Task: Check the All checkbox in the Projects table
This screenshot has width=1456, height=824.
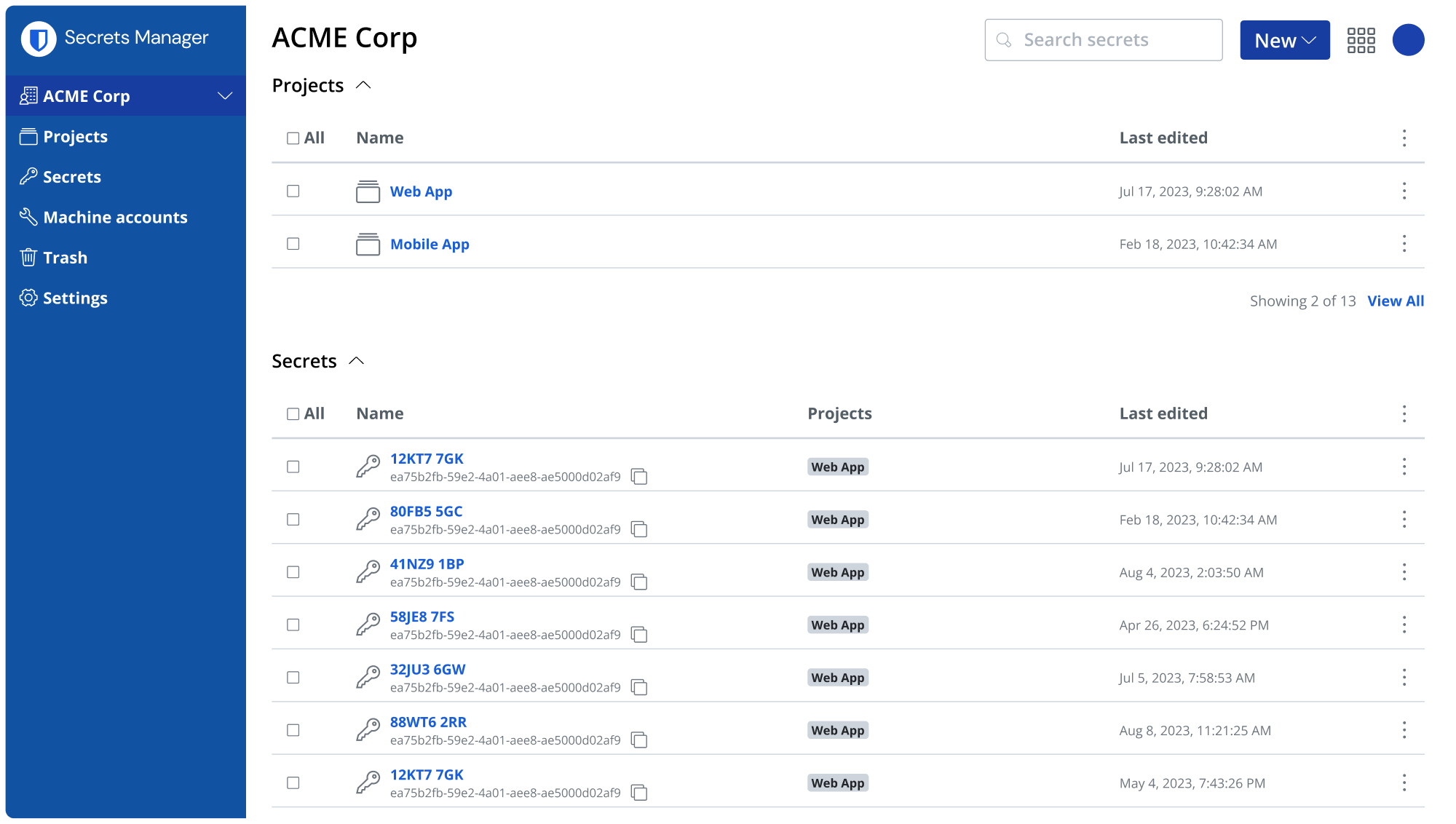Action: [293, 138]
